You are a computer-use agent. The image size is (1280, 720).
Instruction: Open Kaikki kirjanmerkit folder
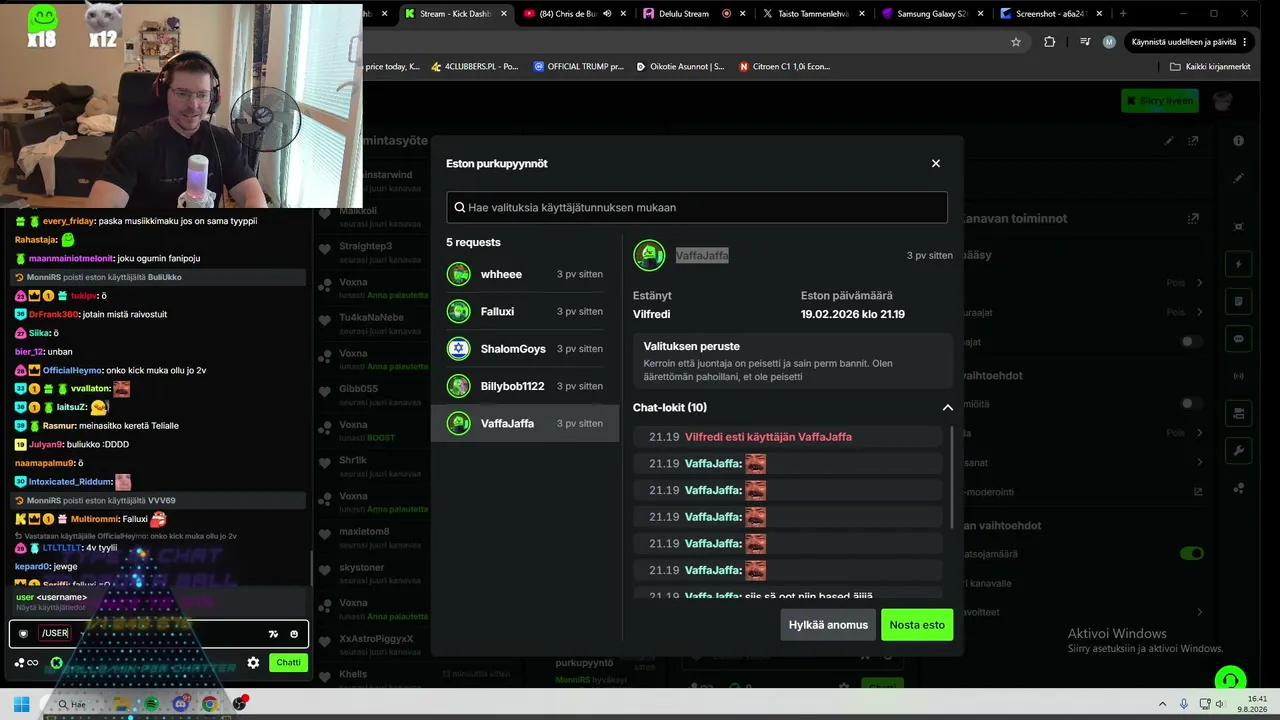[x=1210, y=67]
